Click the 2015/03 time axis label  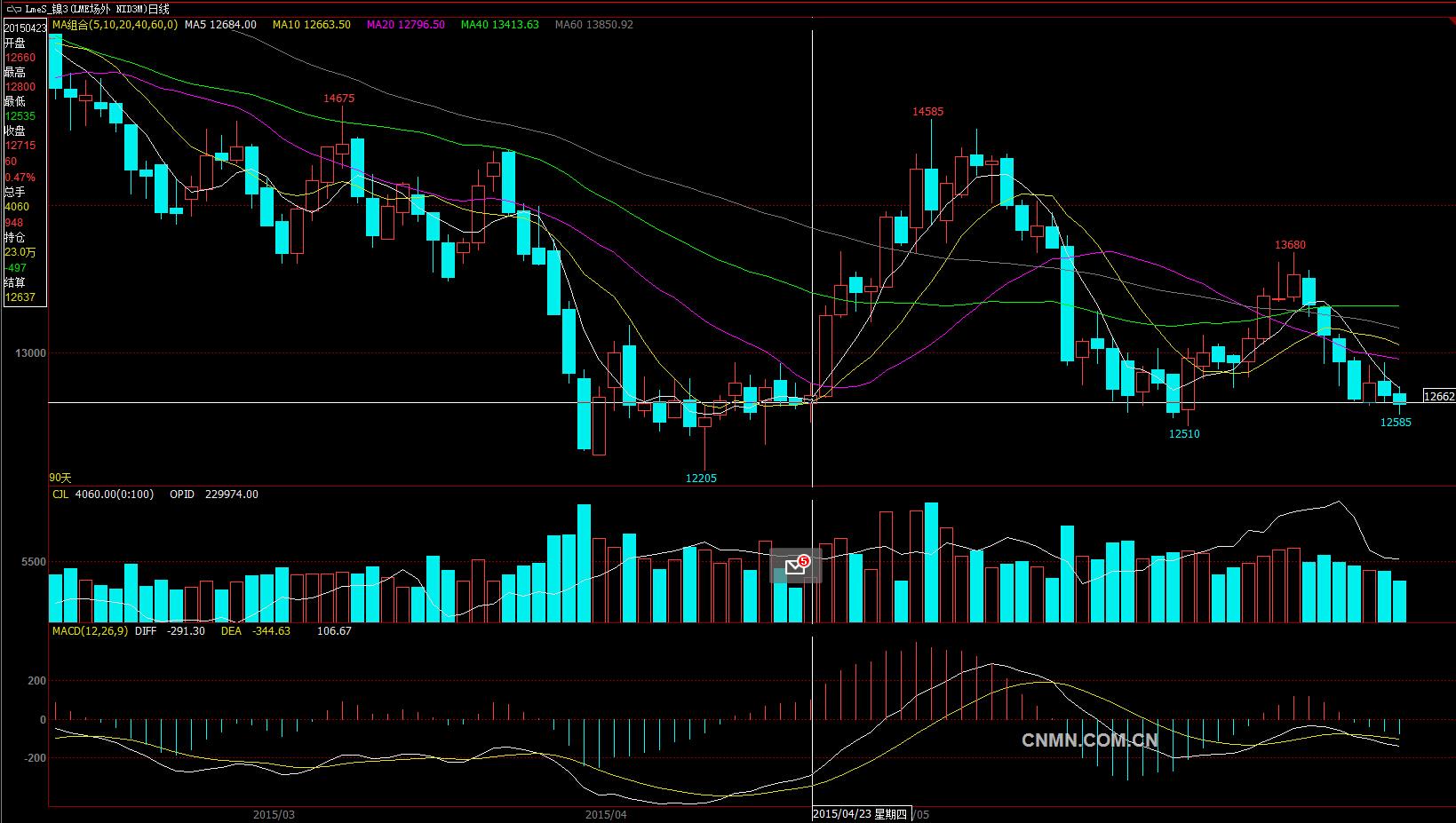[274, 814]
